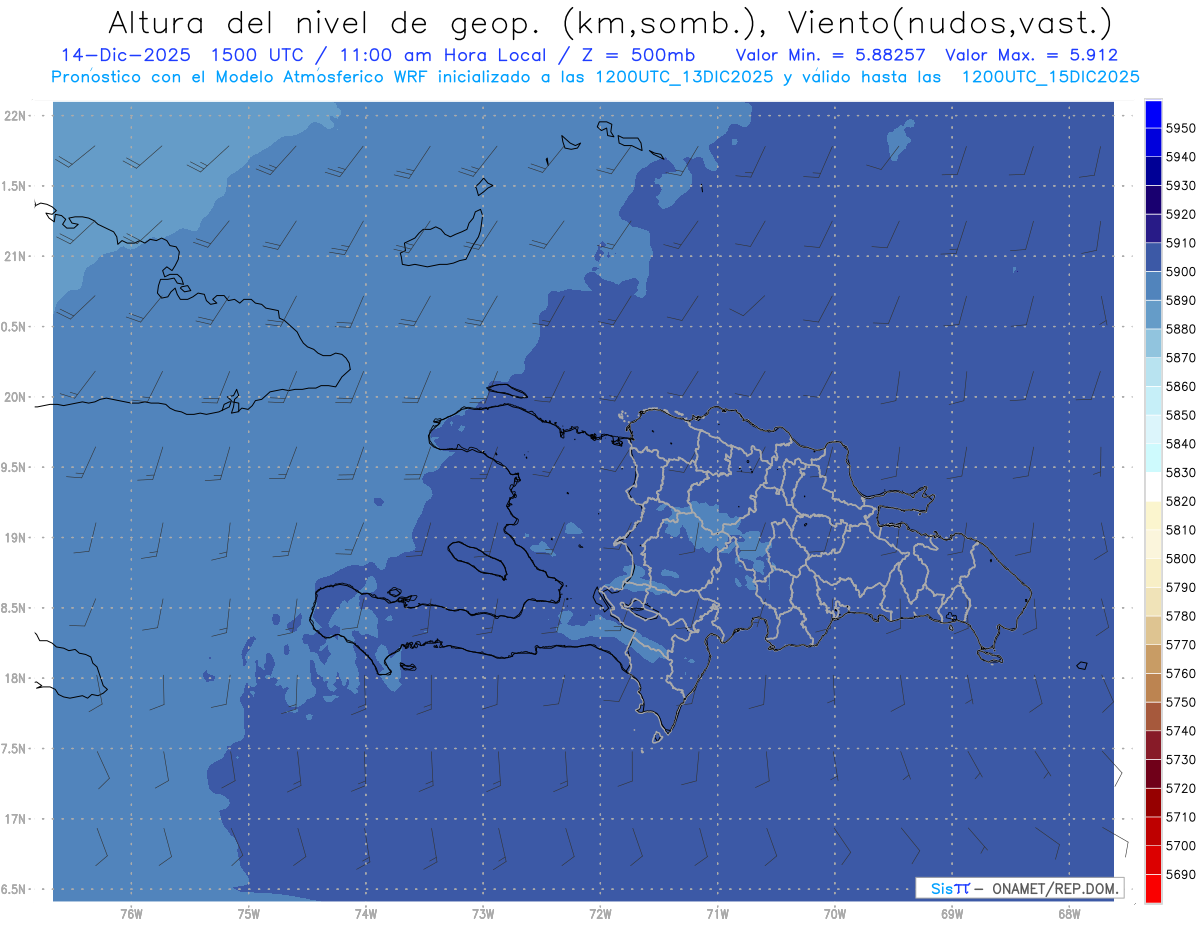Click the '1200UTC_15DIC2025' valid-until time
The height and width of the screenshot is (927, 1200).
pos(1050,76)
